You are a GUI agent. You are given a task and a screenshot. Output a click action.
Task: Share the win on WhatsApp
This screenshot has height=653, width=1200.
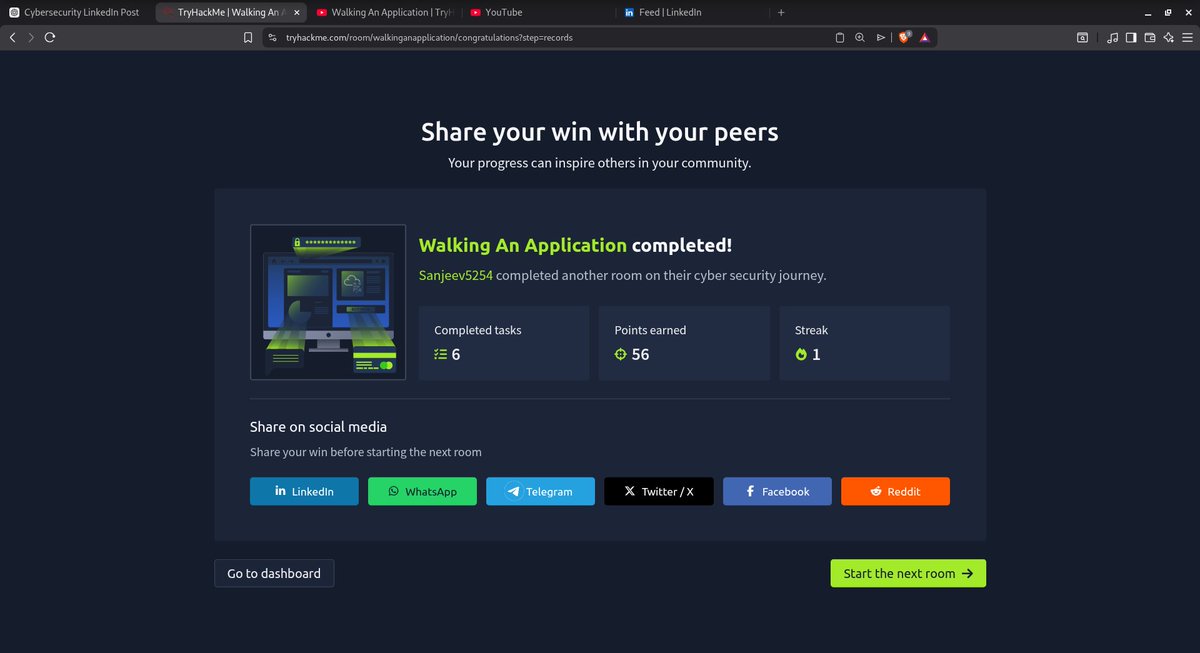pyautogui.click(x=422, y=491)
